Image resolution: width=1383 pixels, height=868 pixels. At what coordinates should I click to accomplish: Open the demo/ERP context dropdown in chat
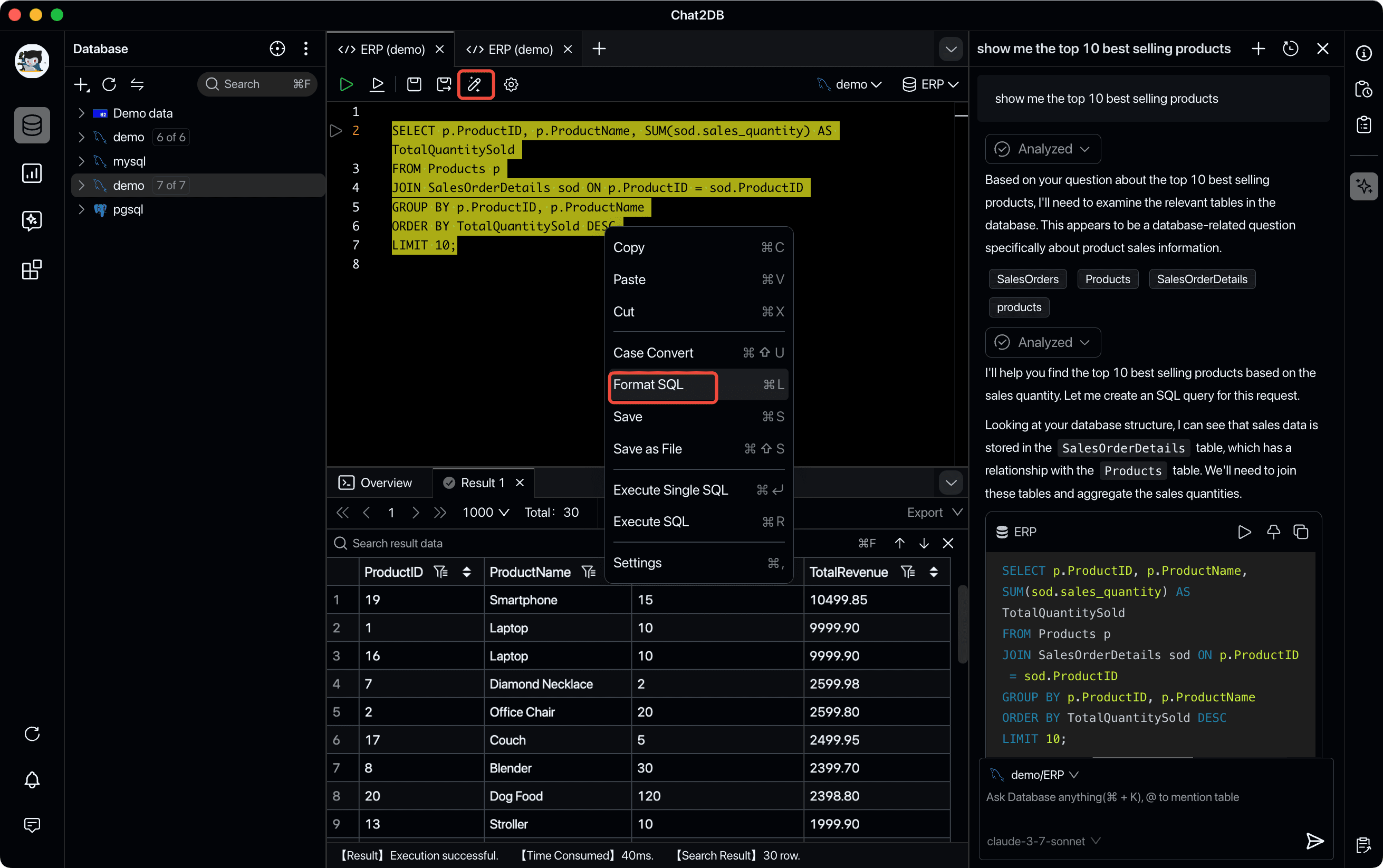(x=1035, y=775)
